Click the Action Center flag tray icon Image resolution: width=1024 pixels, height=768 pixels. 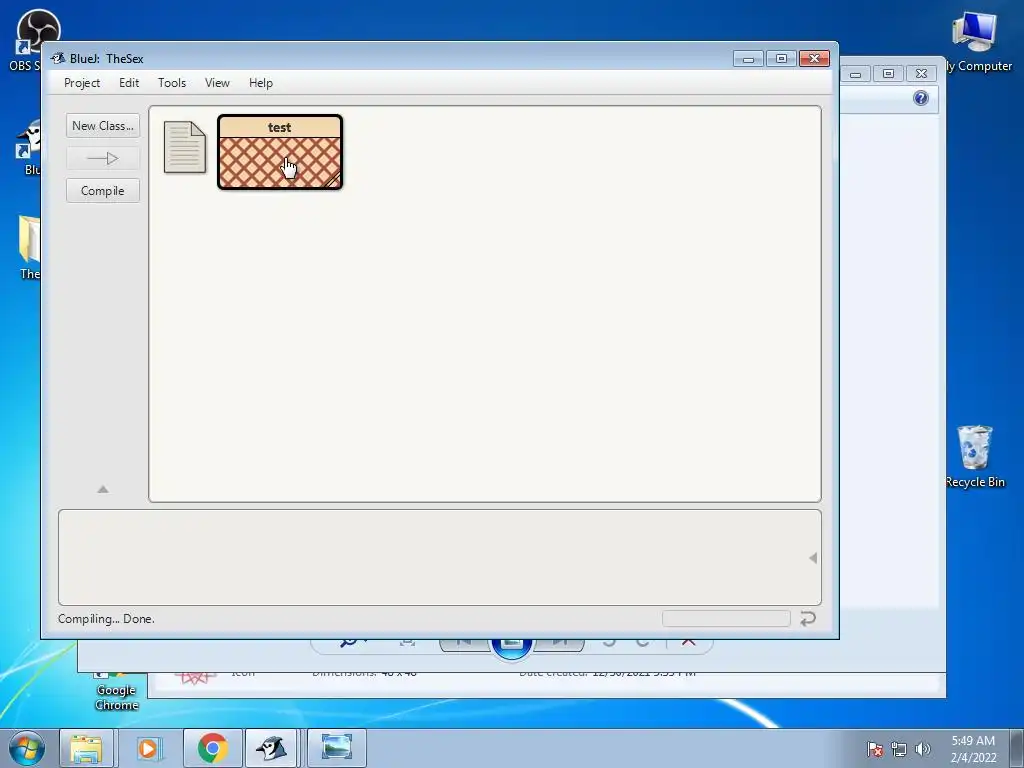(875, 749)
